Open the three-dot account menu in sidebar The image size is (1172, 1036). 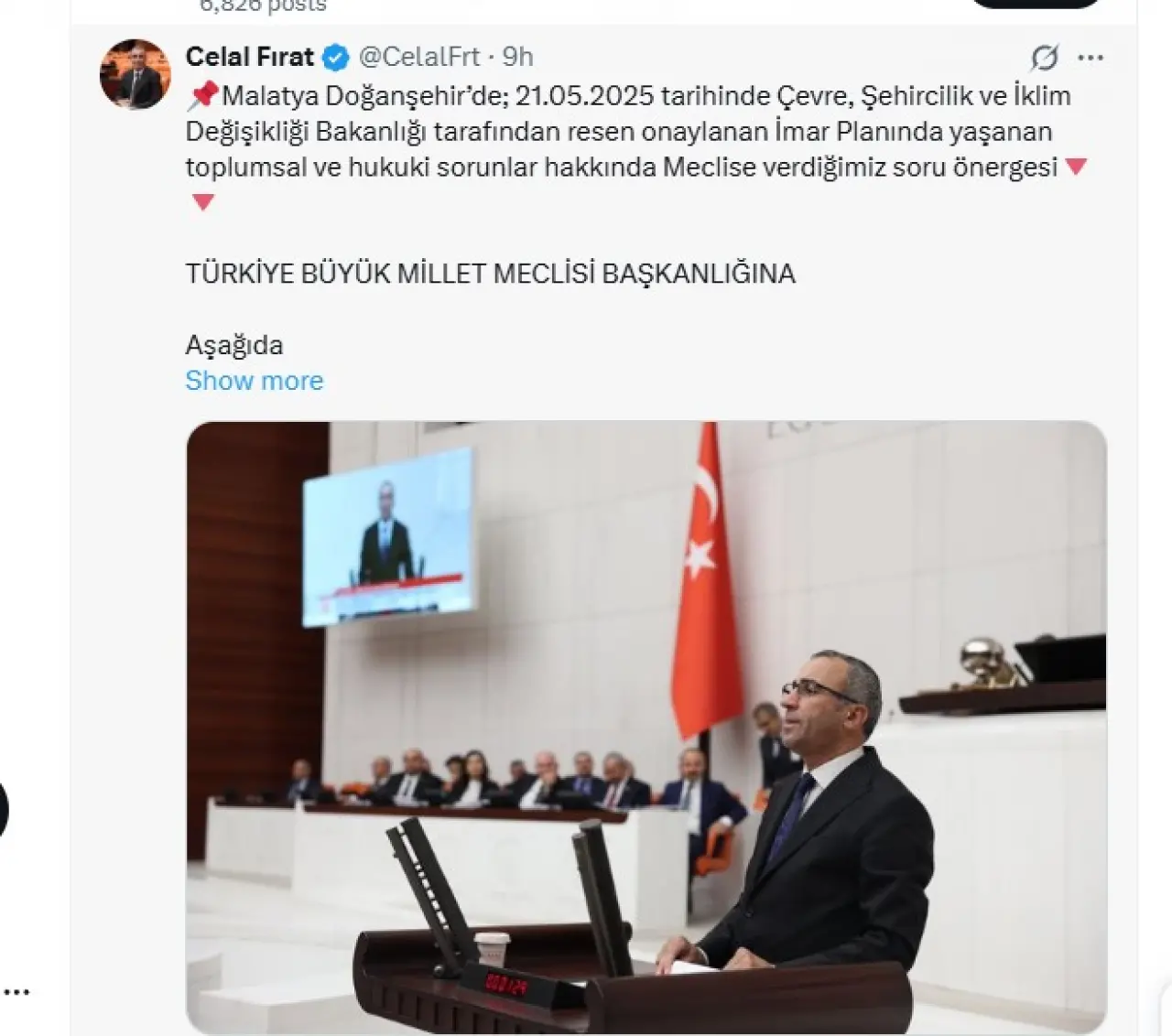pos(16,992)
